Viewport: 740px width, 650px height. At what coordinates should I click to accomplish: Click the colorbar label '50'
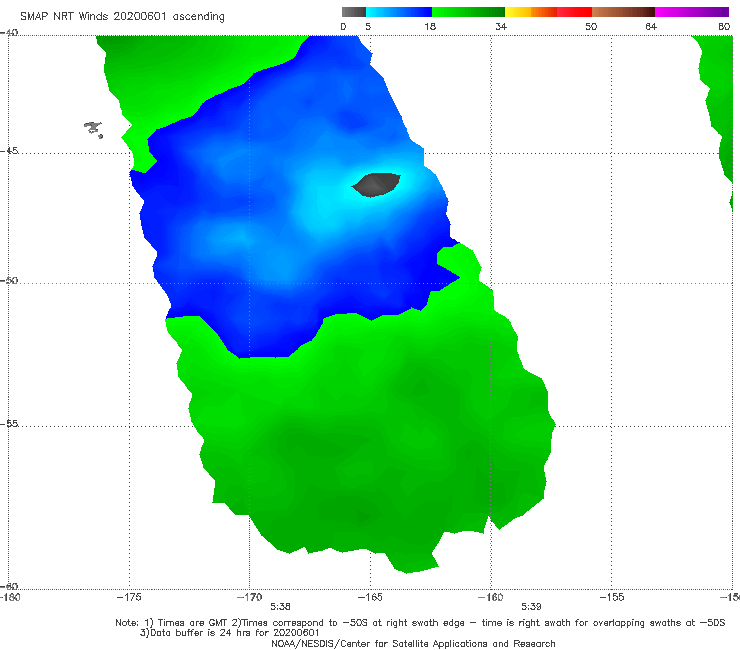tap(591, 27)
